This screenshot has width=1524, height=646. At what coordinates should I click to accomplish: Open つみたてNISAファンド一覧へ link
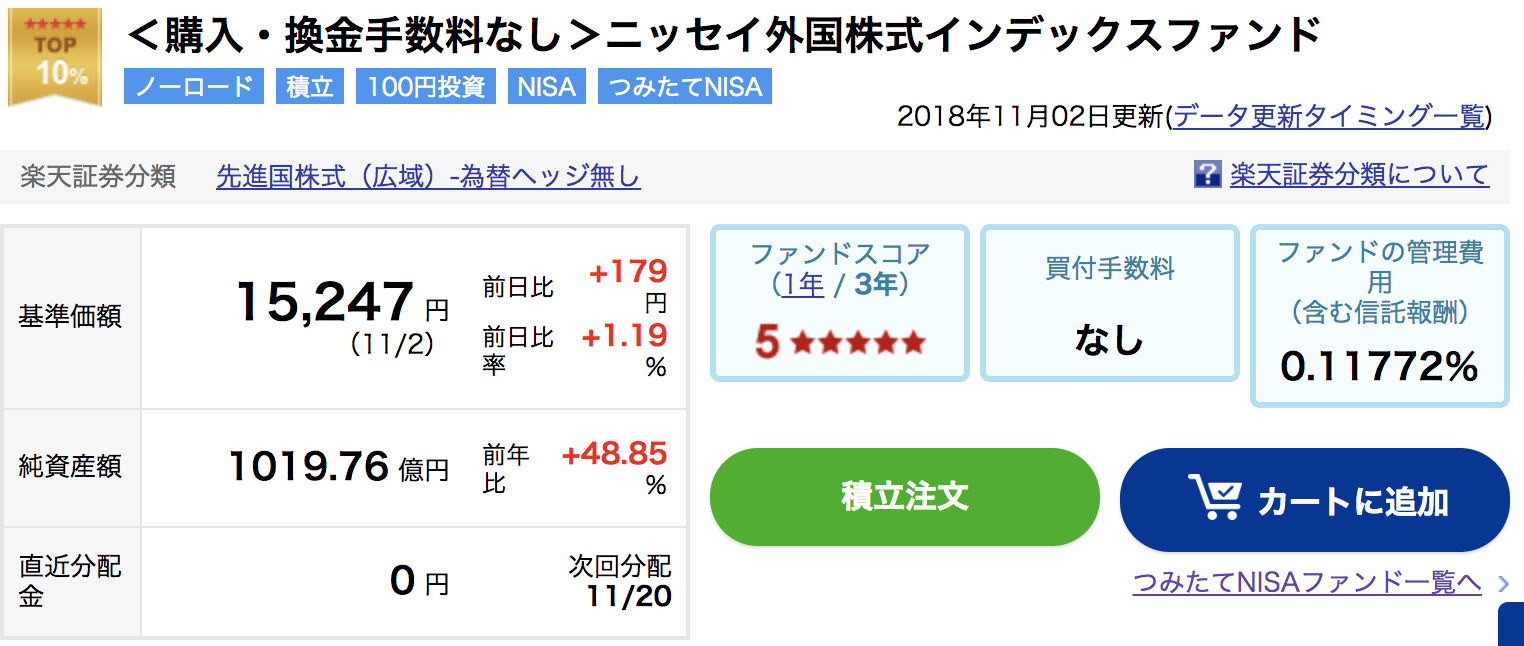pos(1307,583)
